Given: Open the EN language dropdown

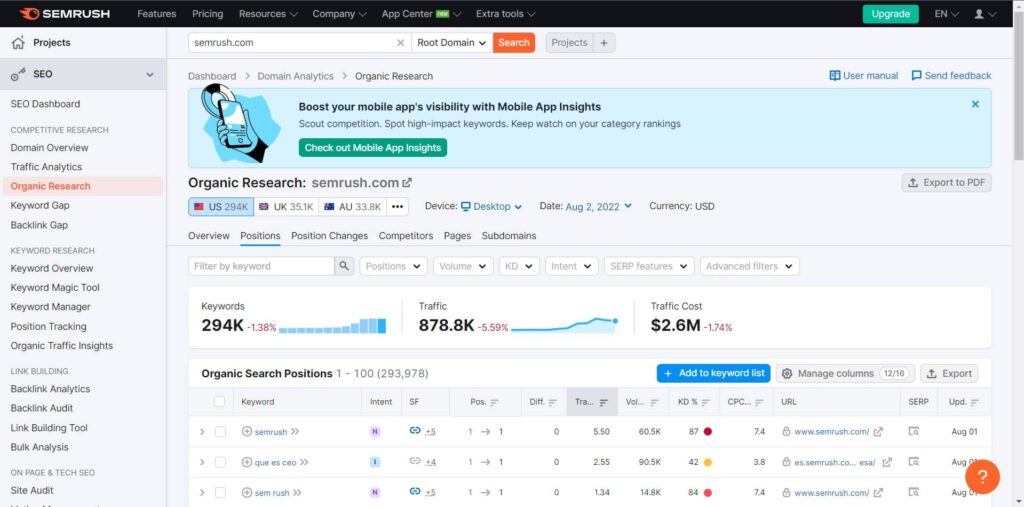Looking at the screenshot, I should coord(946,14).
